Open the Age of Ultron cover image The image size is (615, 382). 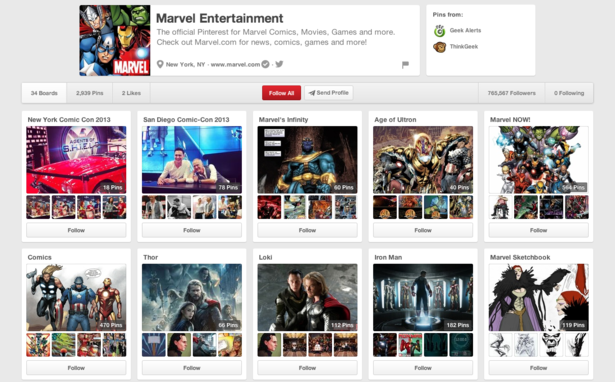click(423, 160)
